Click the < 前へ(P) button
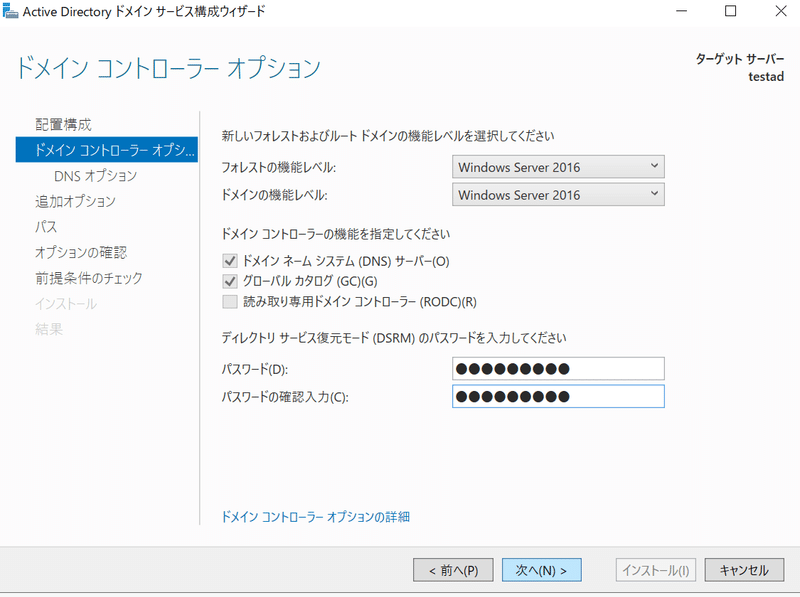 pos(453,570)
